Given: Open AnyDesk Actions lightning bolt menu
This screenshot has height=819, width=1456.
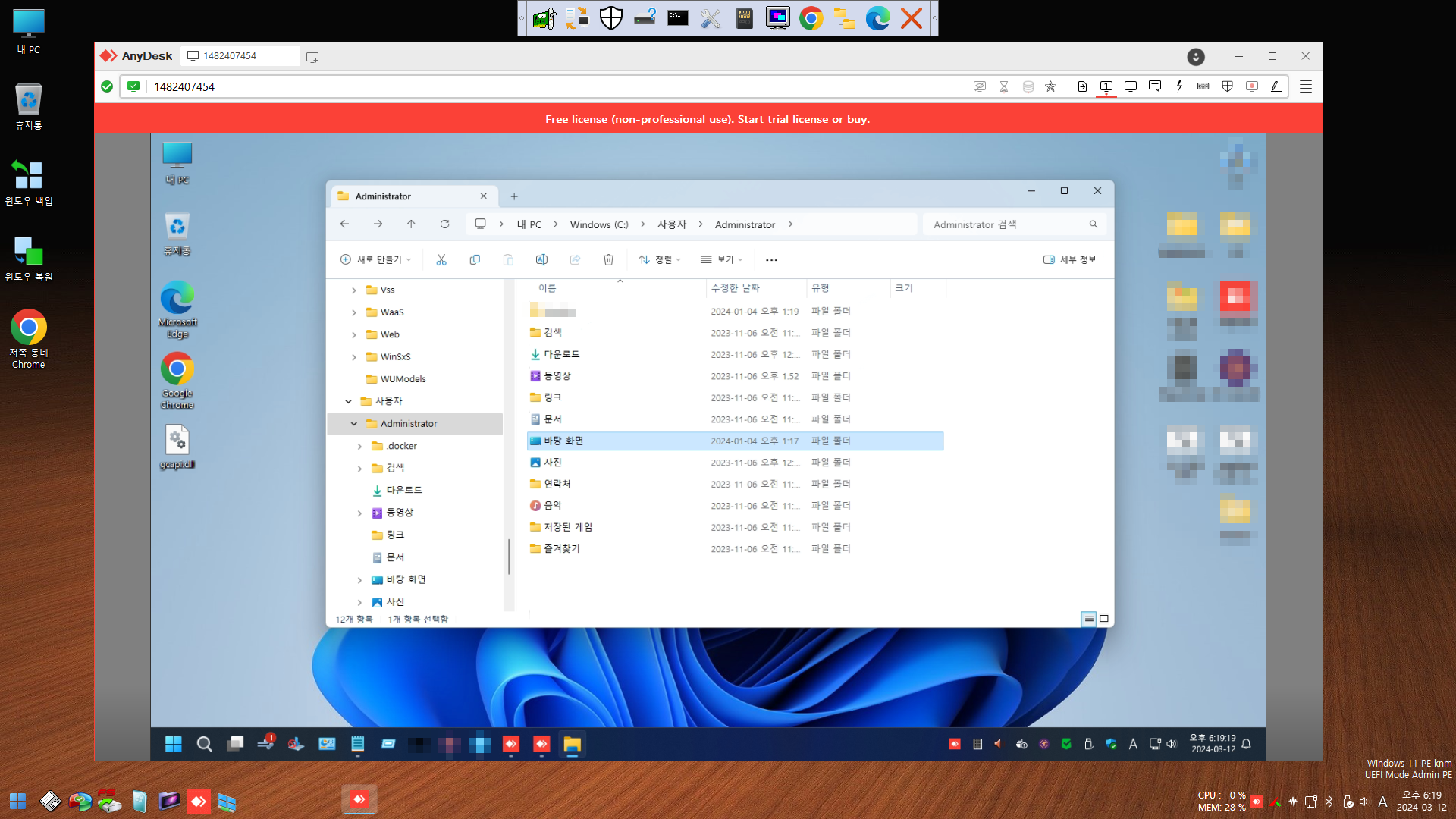Looking at the screenshot, I should (1179, 86).
